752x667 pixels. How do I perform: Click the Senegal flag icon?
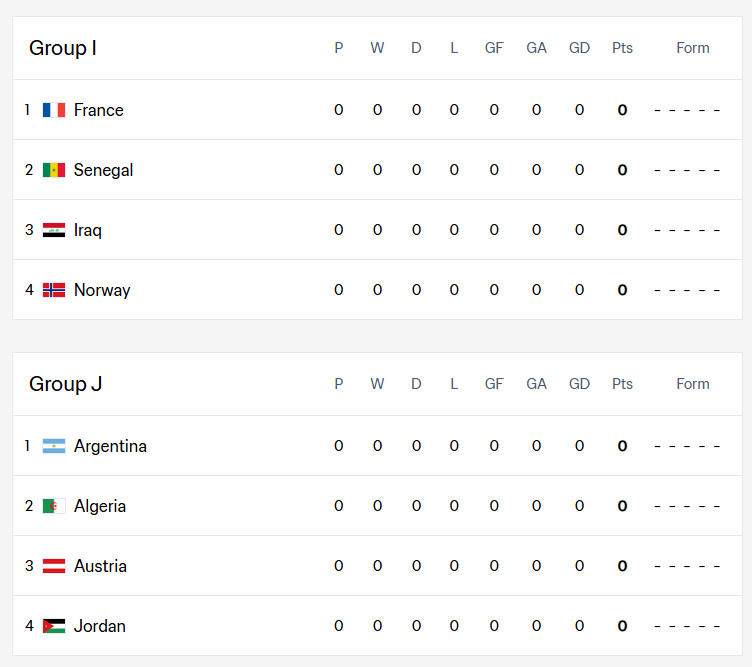[54, 170]
